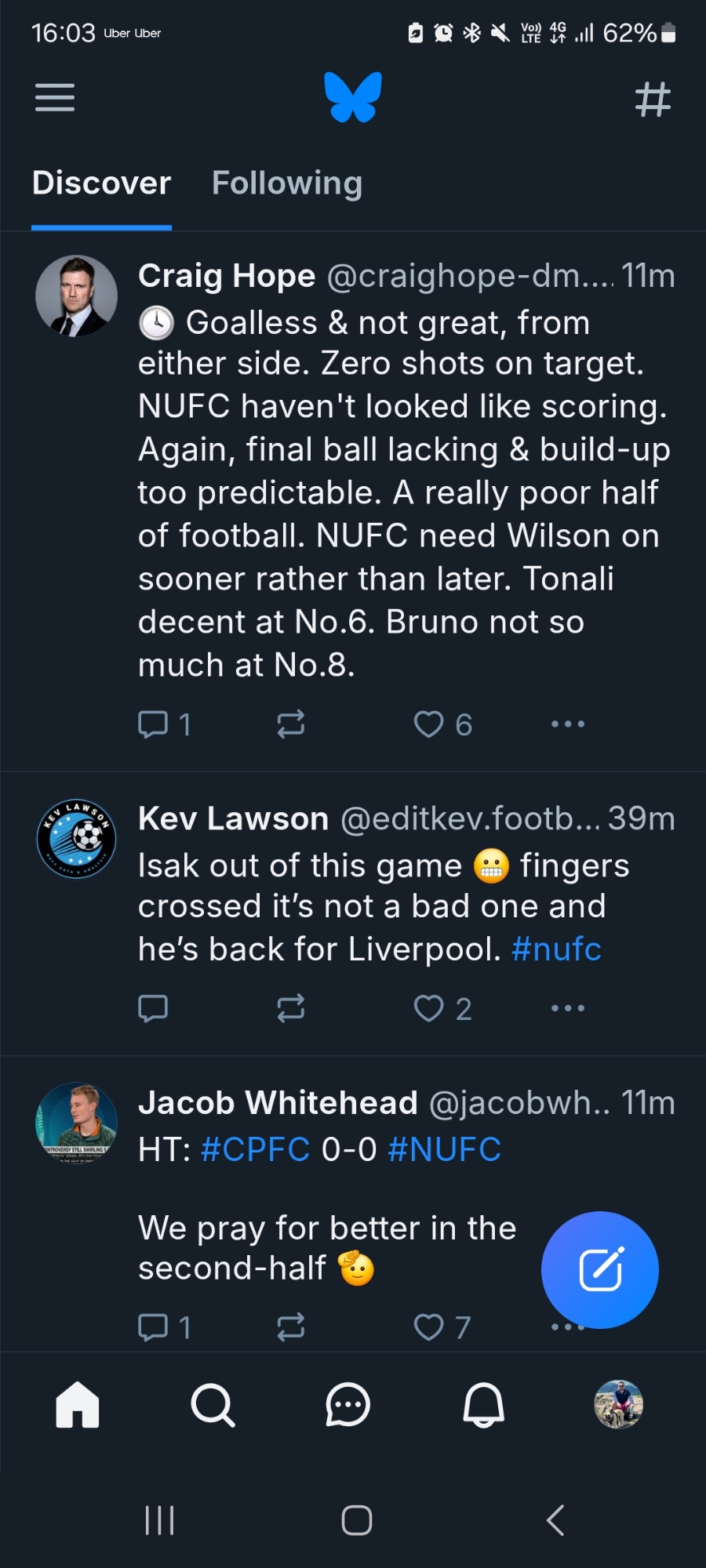Open Craig Hope's profile avatar
The image size is (706, 1568).
pos(77,296)
